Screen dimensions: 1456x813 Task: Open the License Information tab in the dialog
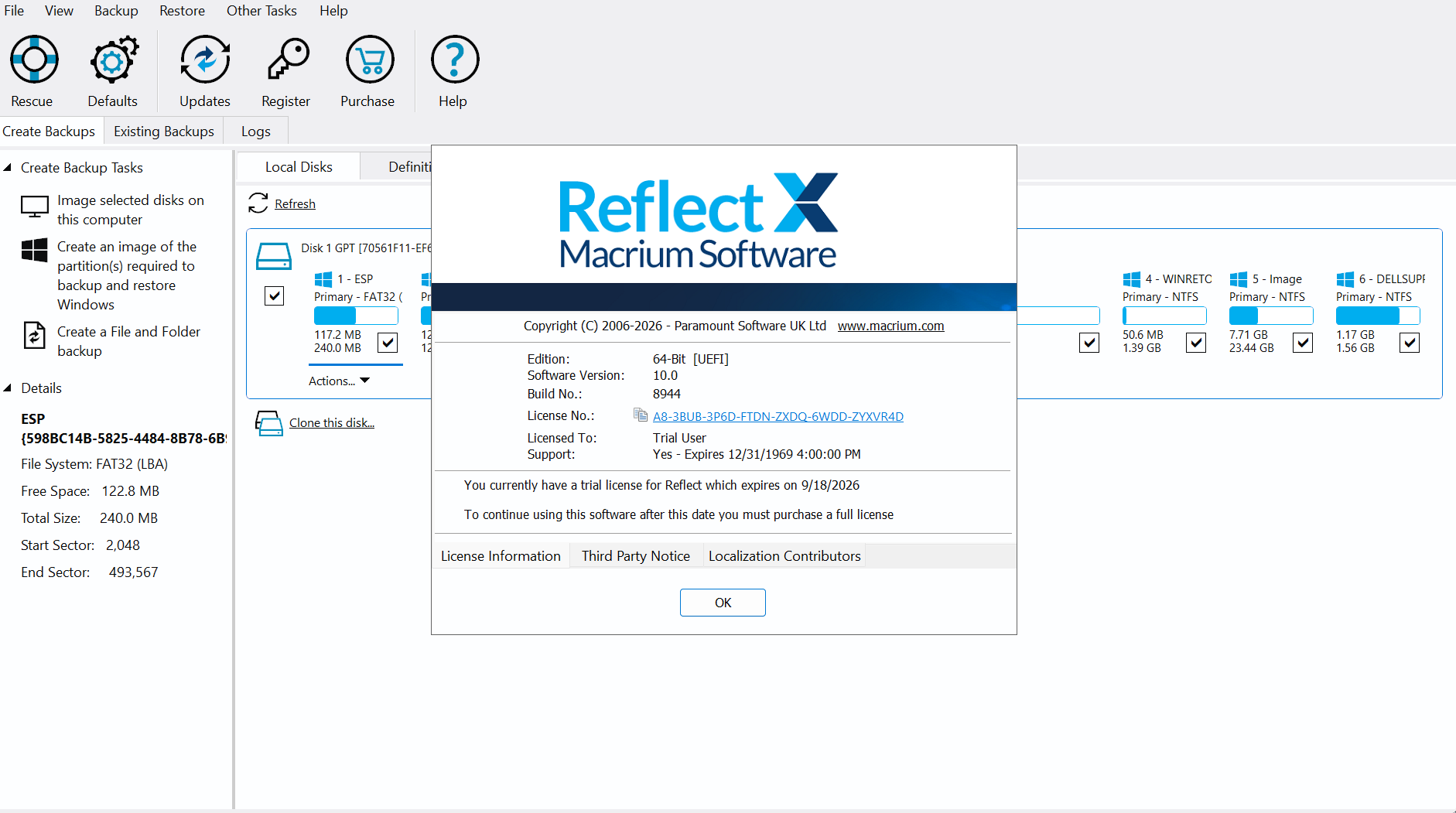point(501,556)
